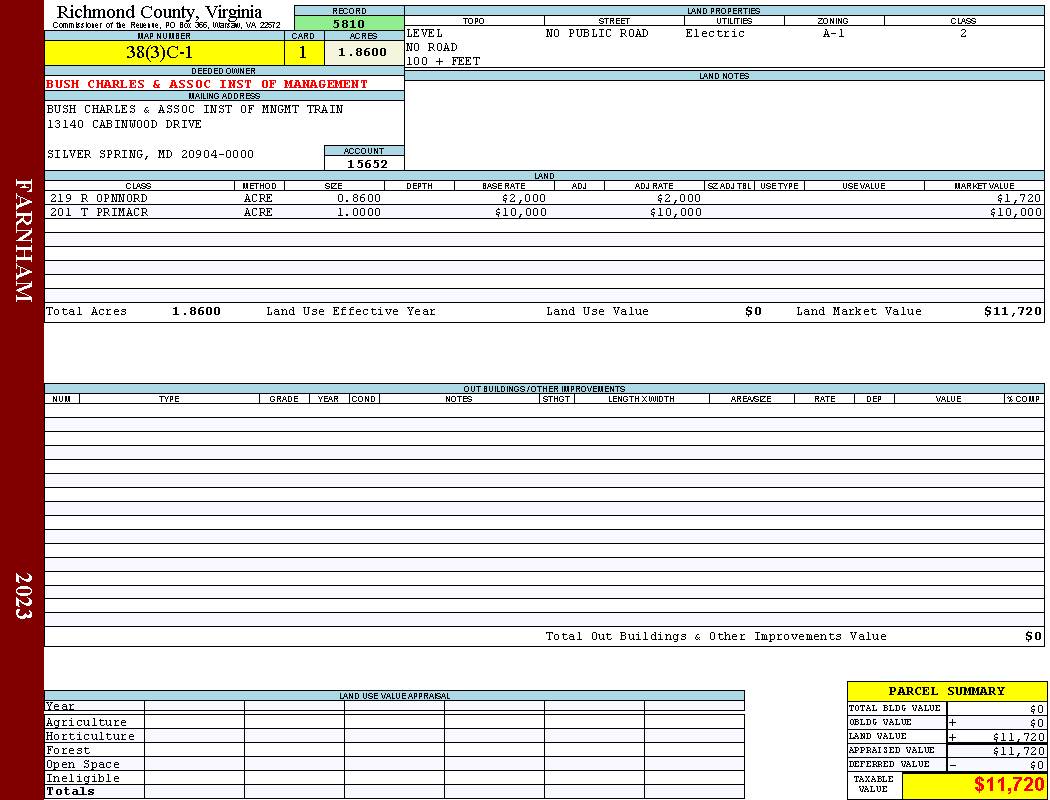The height and width of the screenshot is (800, 1050).
Task: Click the Horticulture row label
Action: coord(90,736)
